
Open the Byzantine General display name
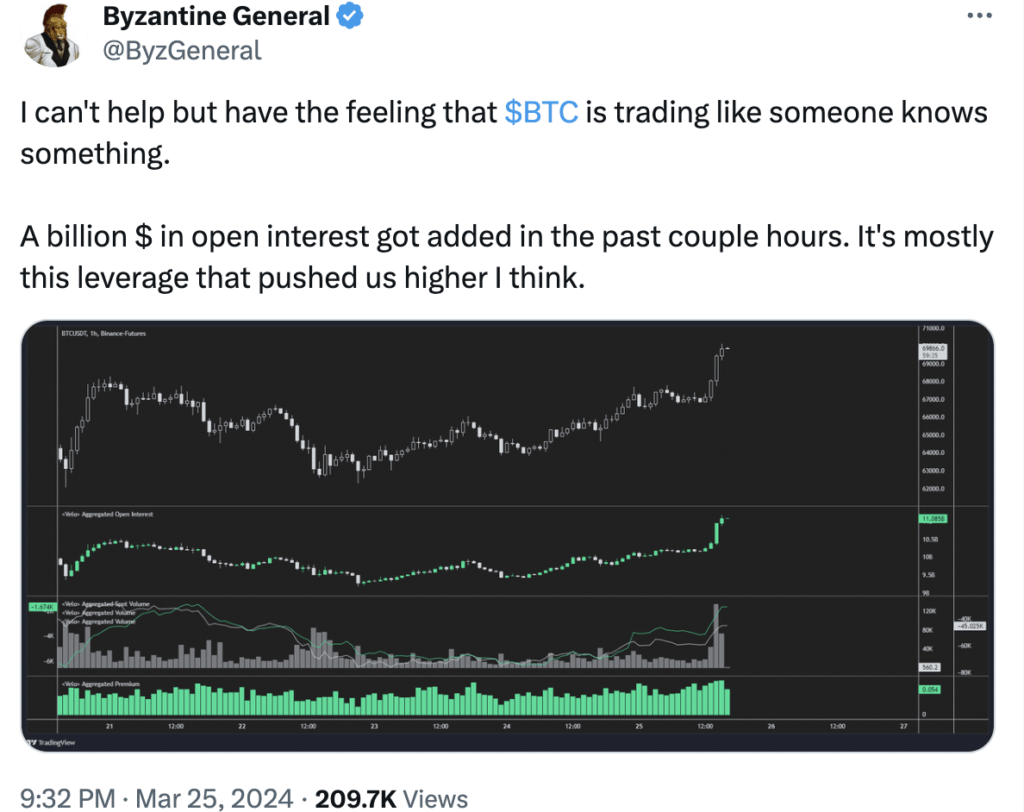[216, 17]
